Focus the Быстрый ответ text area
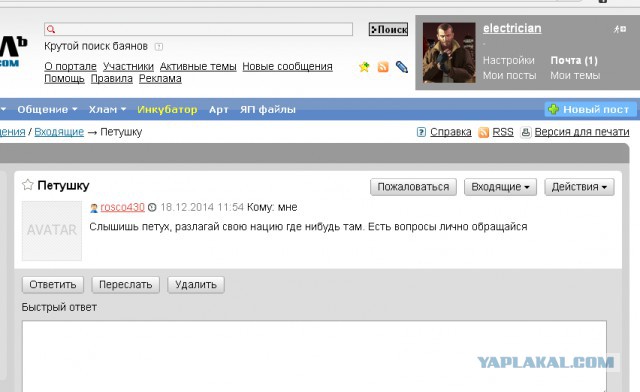The image size is (640, 392). (314, 356)
